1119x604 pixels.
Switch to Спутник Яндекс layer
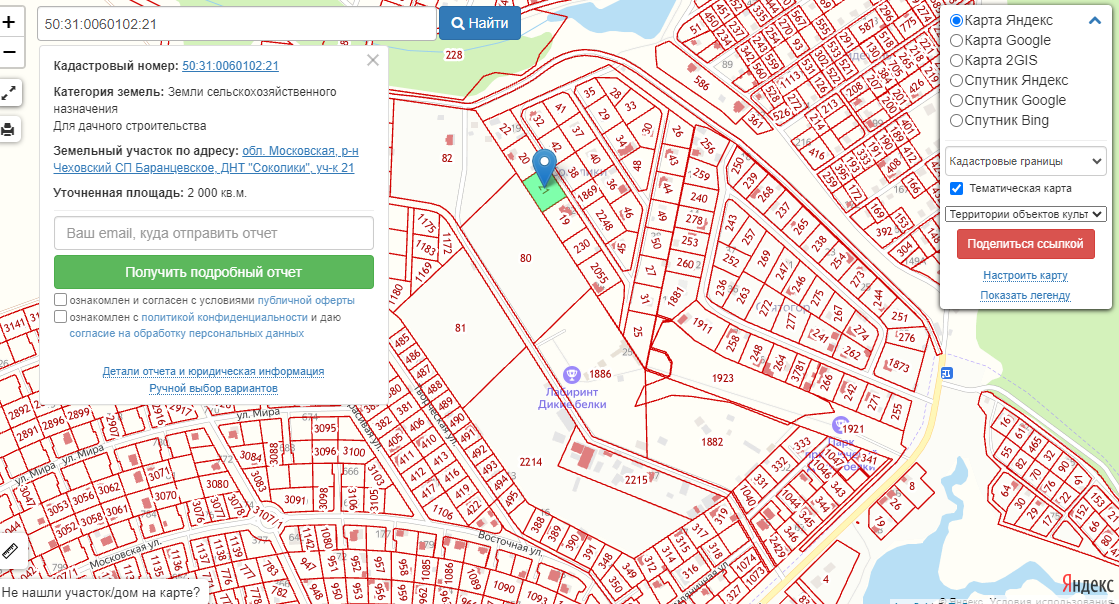[956, 81]
